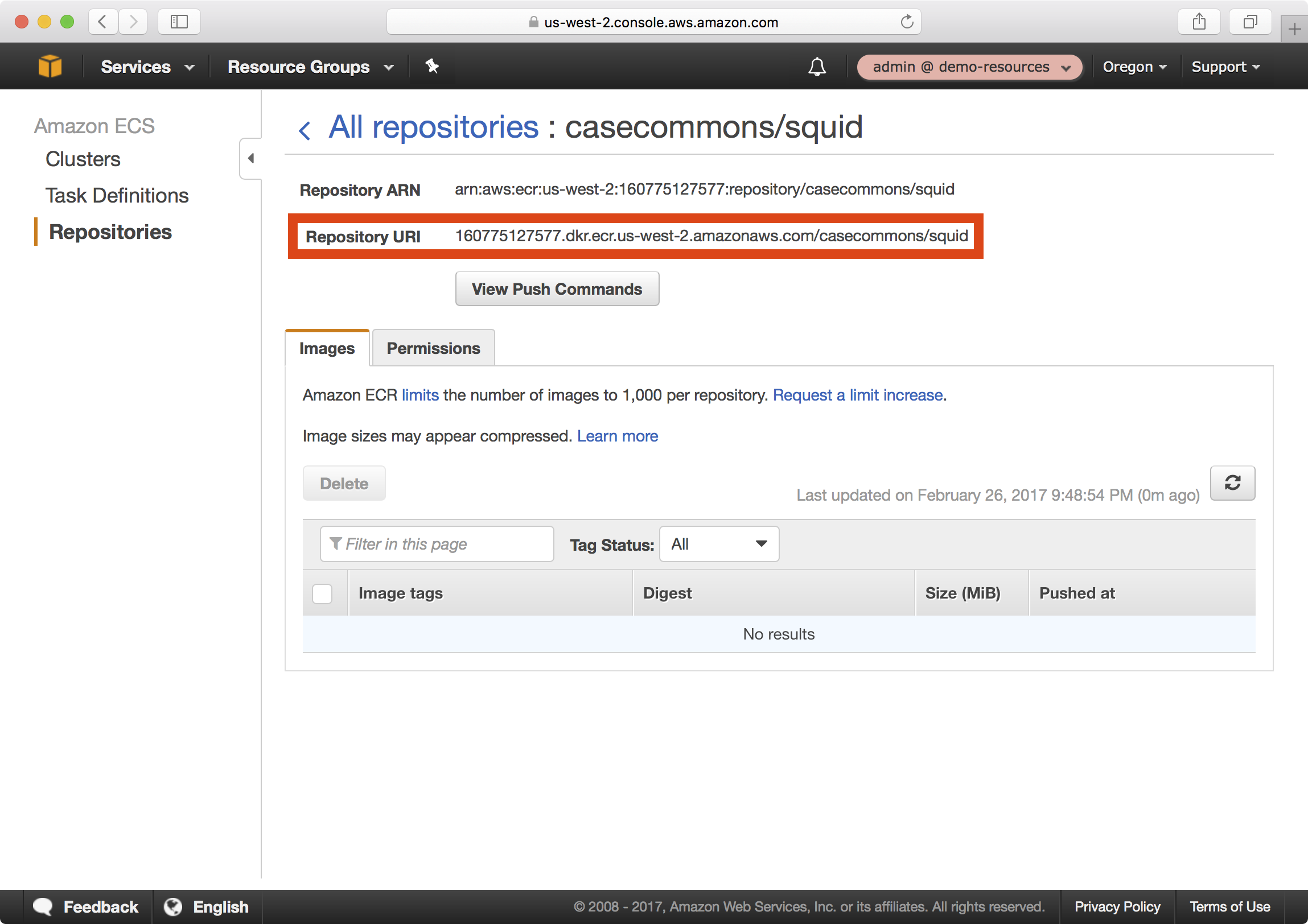Open the ECR limits link
Image resolution: width=1308 pixels, height=924 pixels.
(x=420, y=394)
